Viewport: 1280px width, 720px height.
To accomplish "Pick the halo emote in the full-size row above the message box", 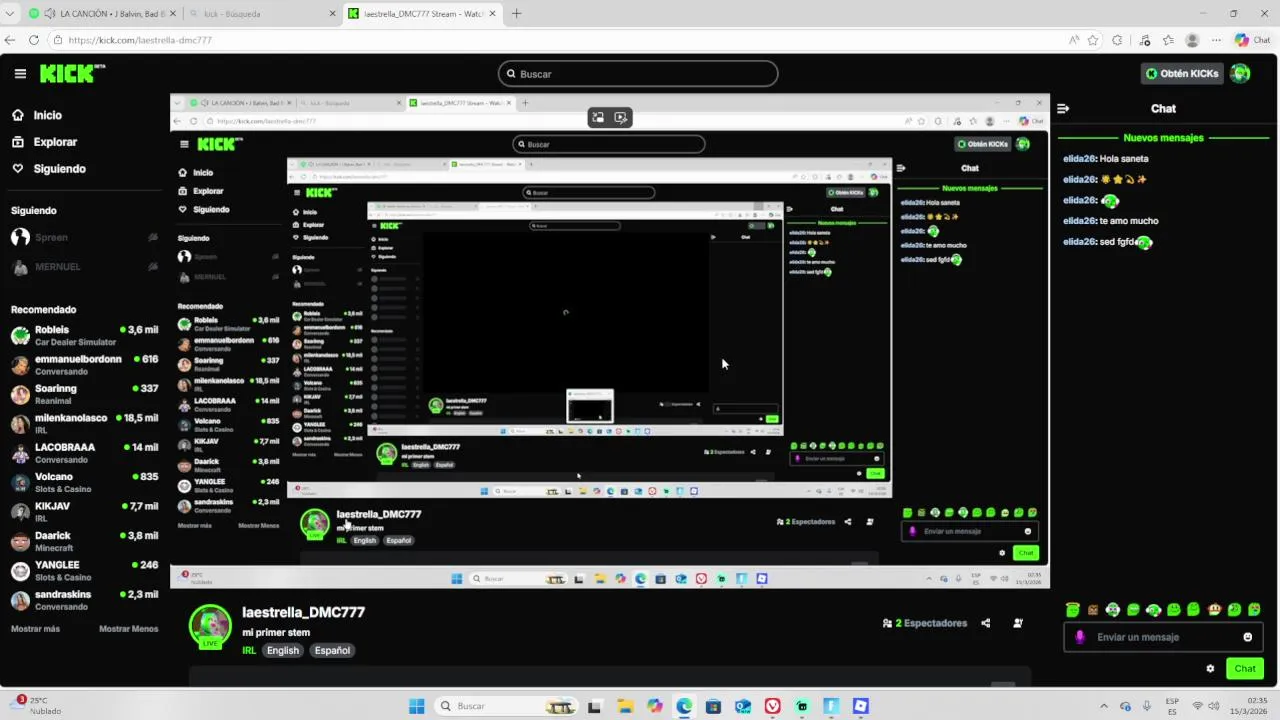I will [x=1072, y=609].
